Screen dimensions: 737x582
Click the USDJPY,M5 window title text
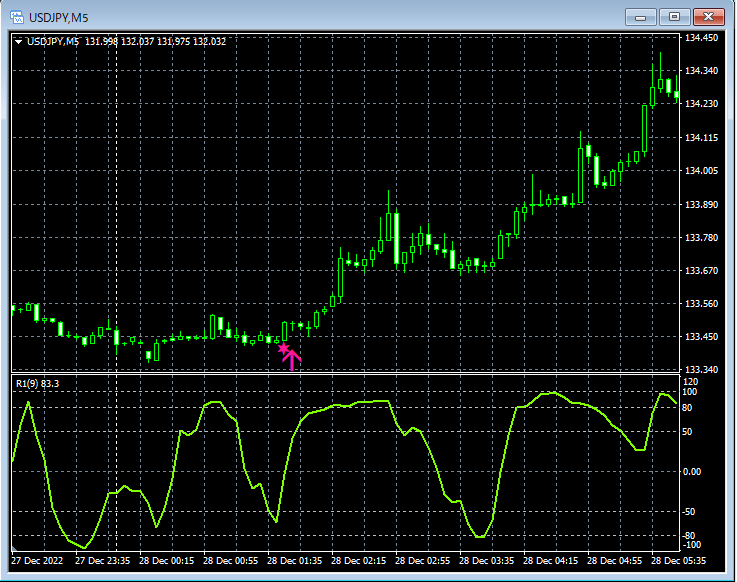(59, 17)
